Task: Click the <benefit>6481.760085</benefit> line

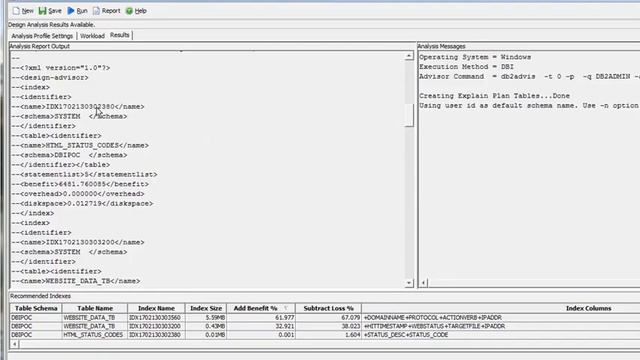Action: tap(80, 184)
